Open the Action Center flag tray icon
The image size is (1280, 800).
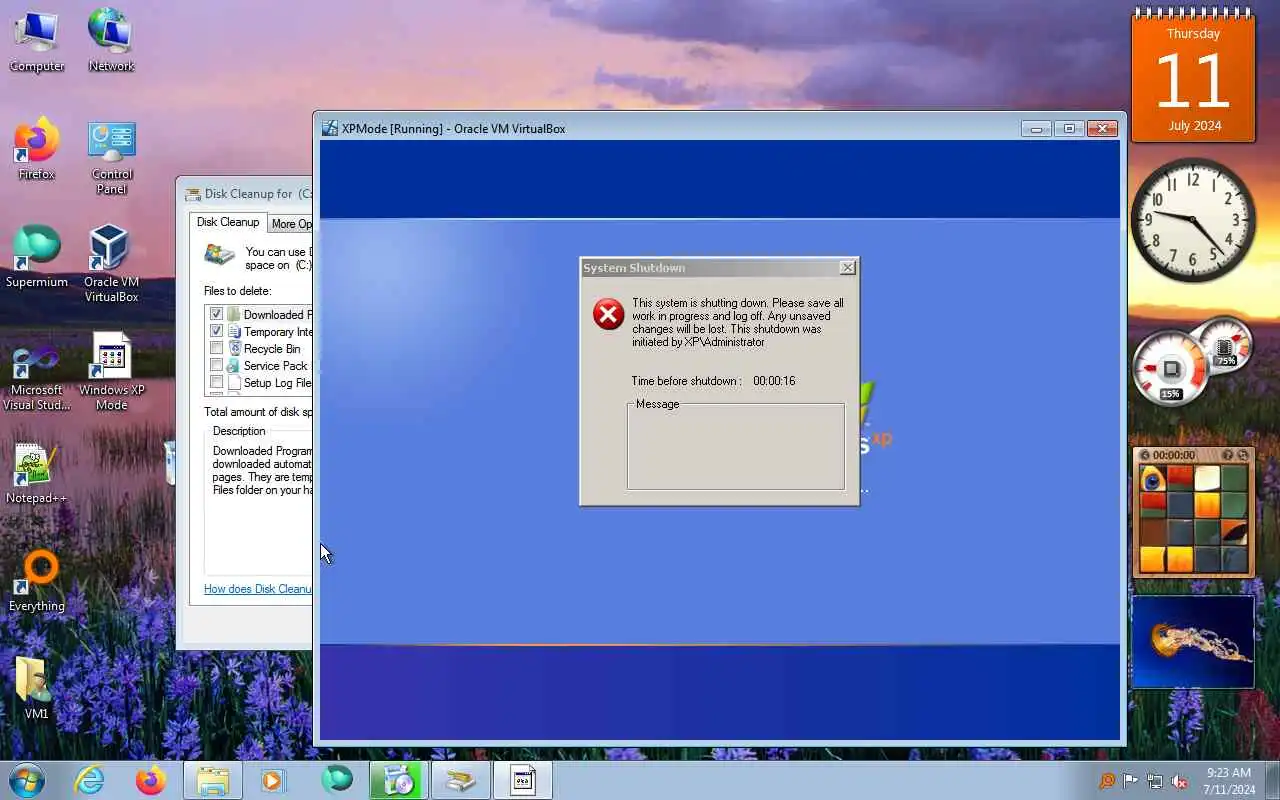click(1130, 781)
